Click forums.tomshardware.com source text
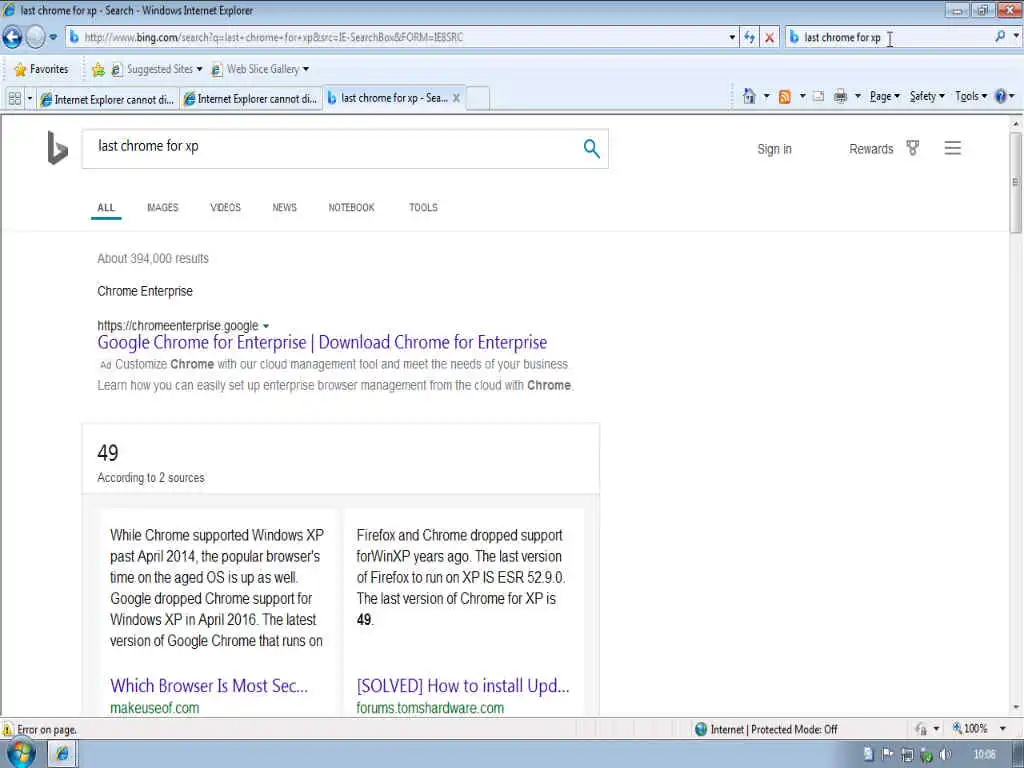The image size is (1024, 768). coord(430,708)
